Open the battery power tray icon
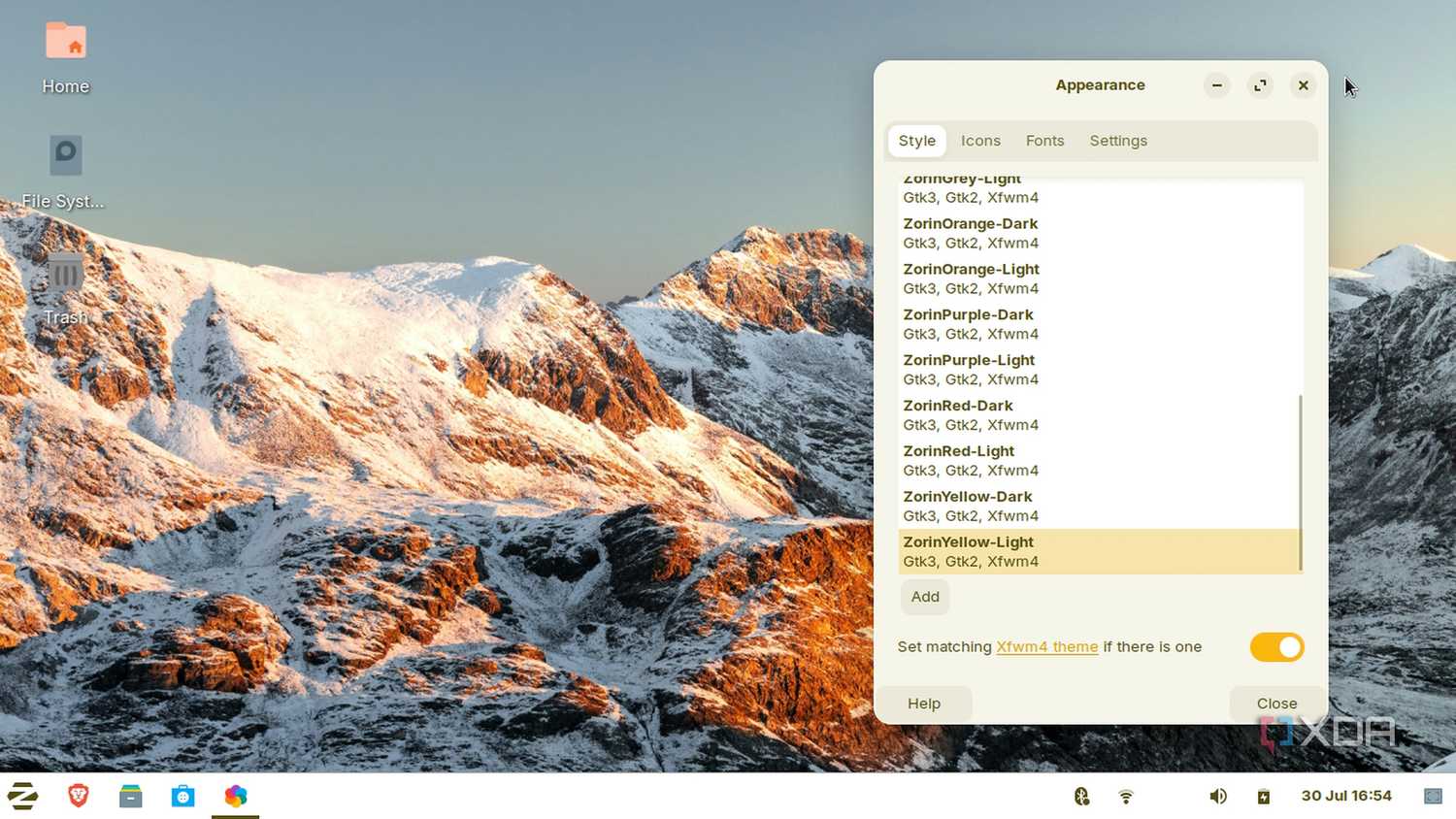1456x819 pixels. coord(1264,797)
